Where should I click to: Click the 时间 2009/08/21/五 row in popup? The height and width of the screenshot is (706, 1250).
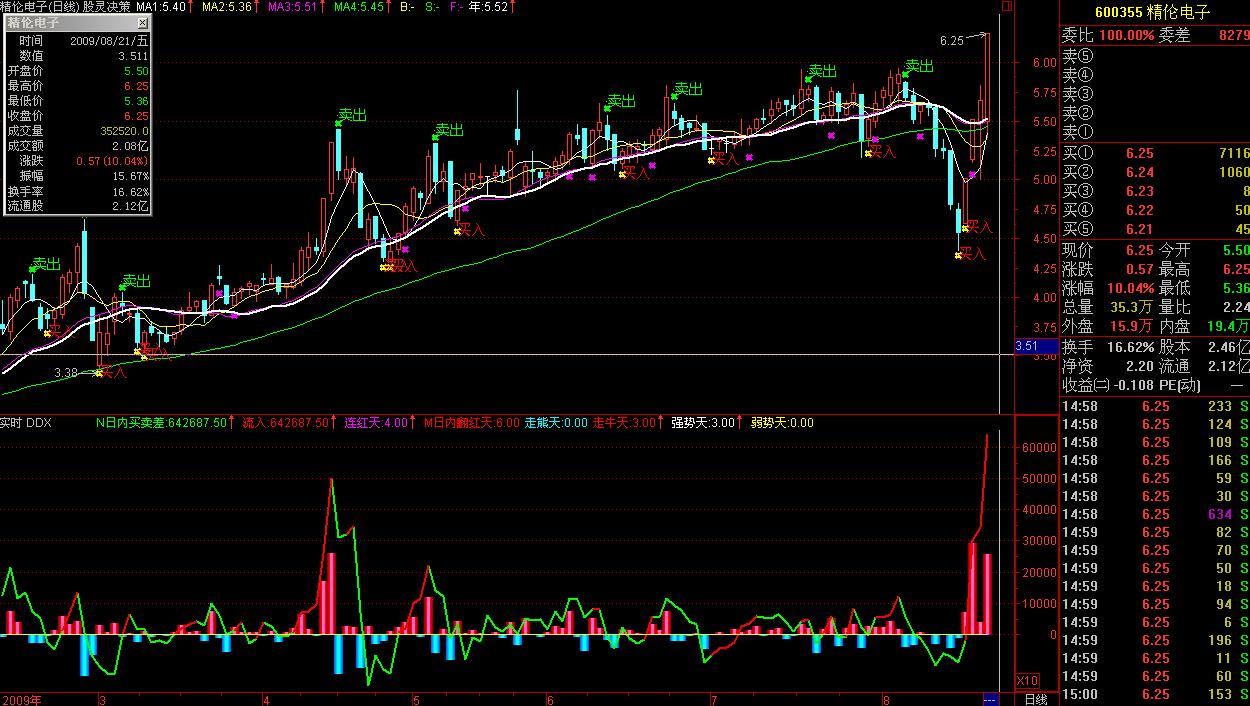point(78,41)
